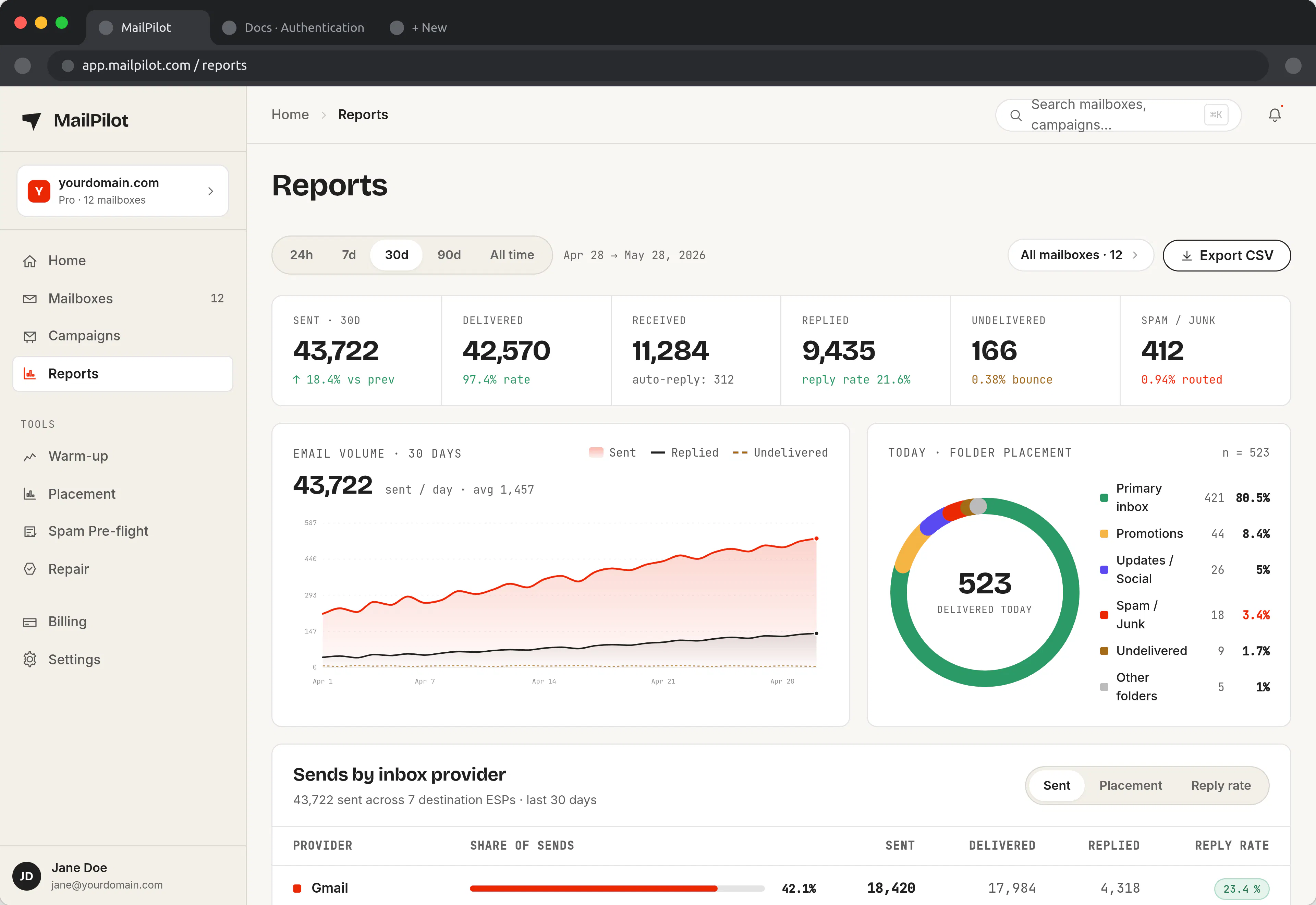Select the 30d time range
This screenshot has height=905, width=1316.
pos(397,255)
